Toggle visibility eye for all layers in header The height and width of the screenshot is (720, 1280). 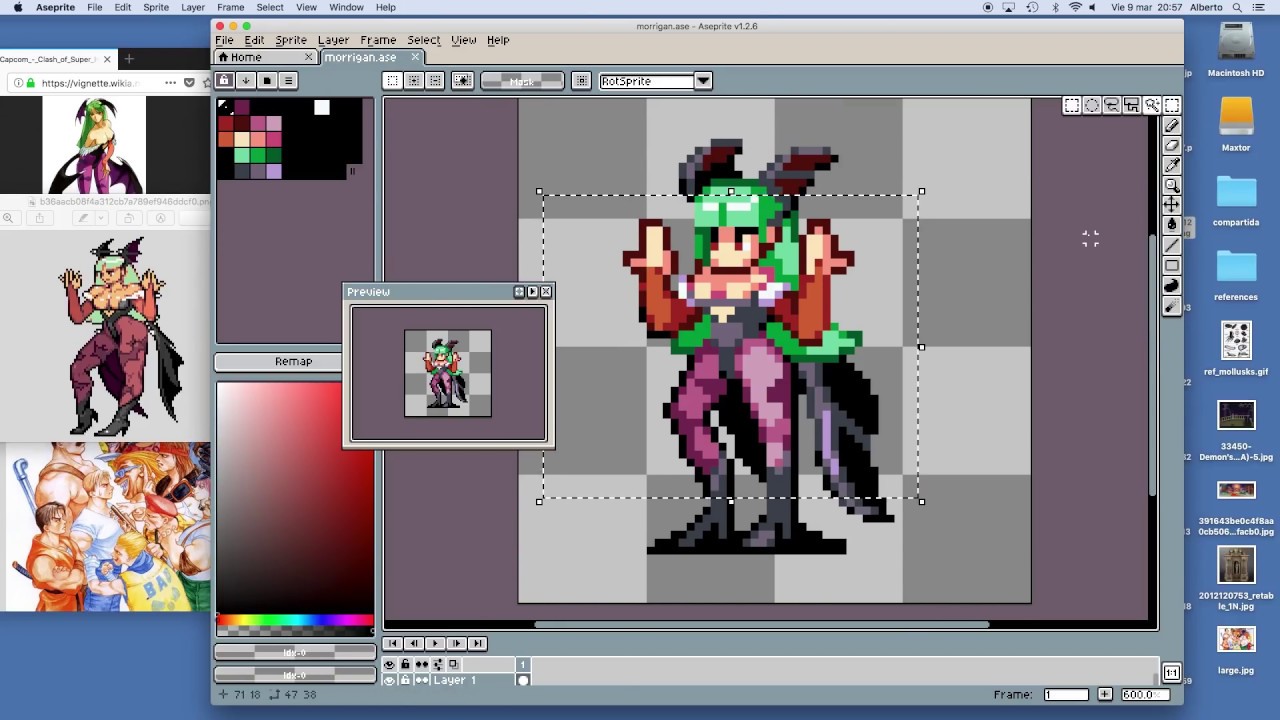click(x=389, y=664)
